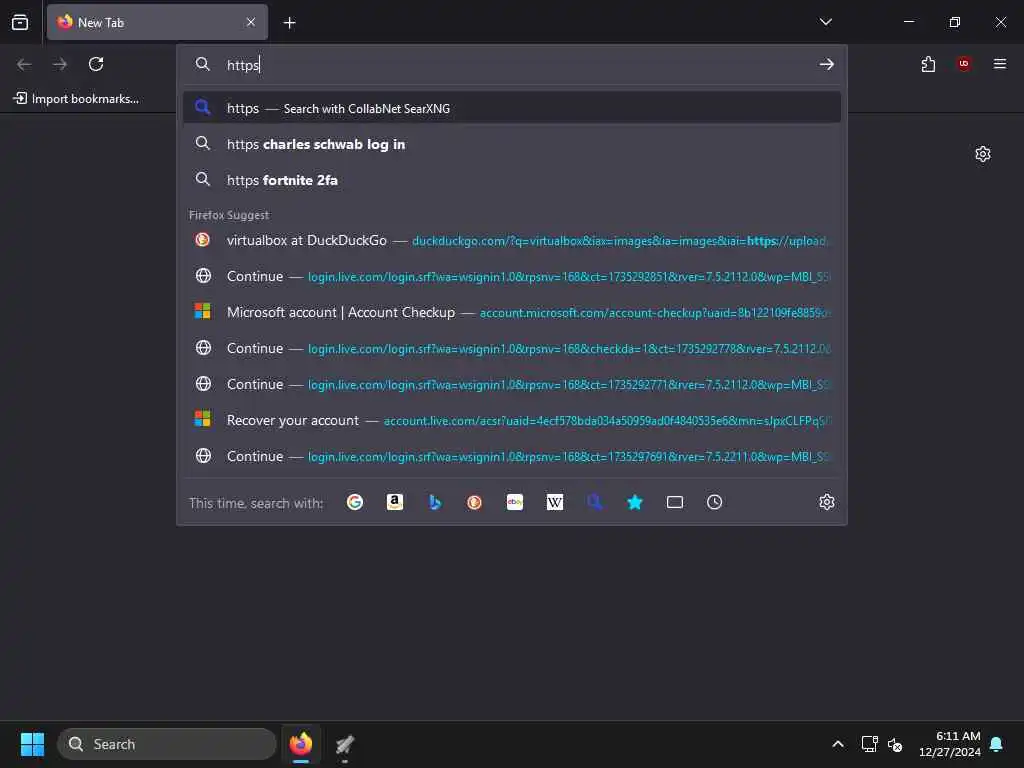Image resolution: width=1024 pixels, height=768 pixels.
Task: Open Continue entry with rver=7.5.2211.0
Action: click(x=511, y=456)
